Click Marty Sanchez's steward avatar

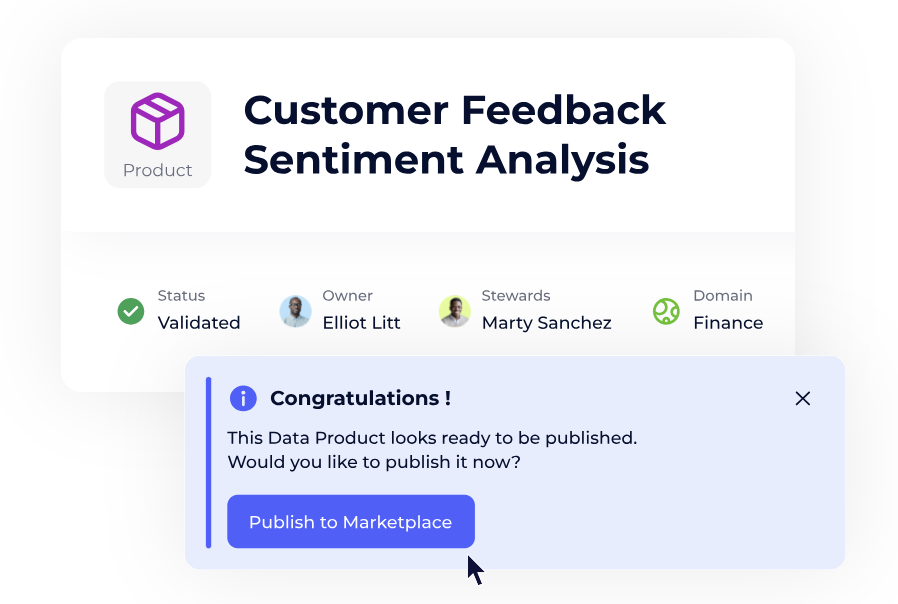point(455,311)
